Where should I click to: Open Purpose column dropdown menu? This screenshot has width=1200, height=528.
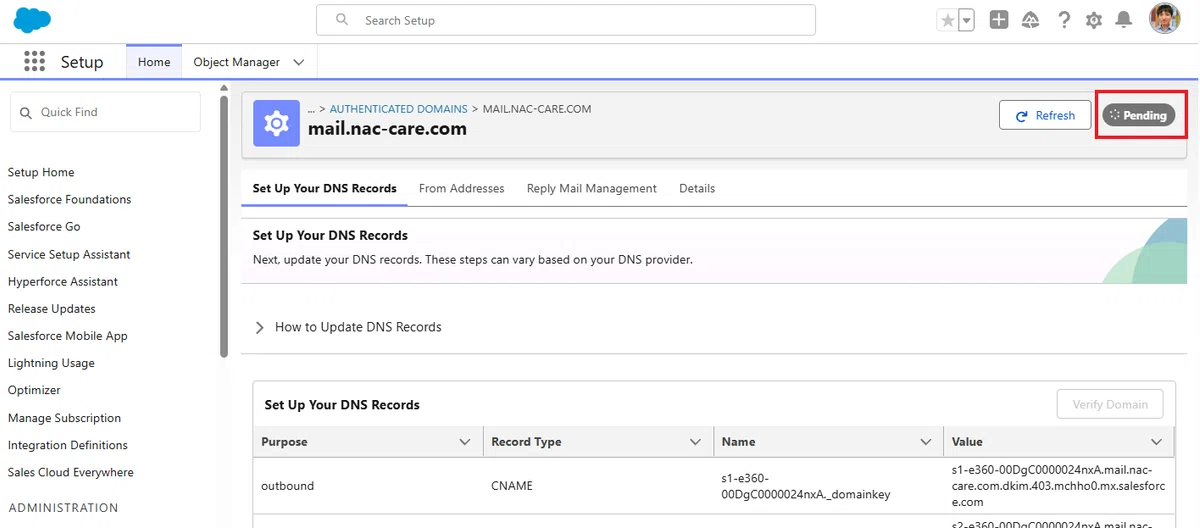pos(464,442)
